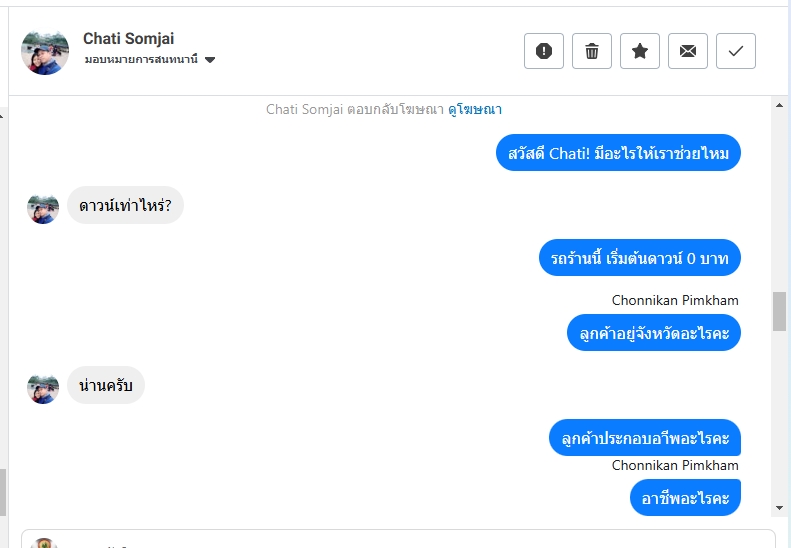This screenshot has height=548, width=791.
Task: Mark the conversation unread via the envelope icon
Action: [x=688, y=51]
